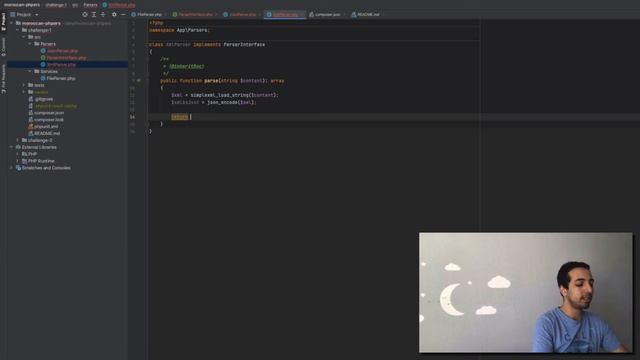
Task: Open the Pull Requests tool window
Action: point(3,79)
